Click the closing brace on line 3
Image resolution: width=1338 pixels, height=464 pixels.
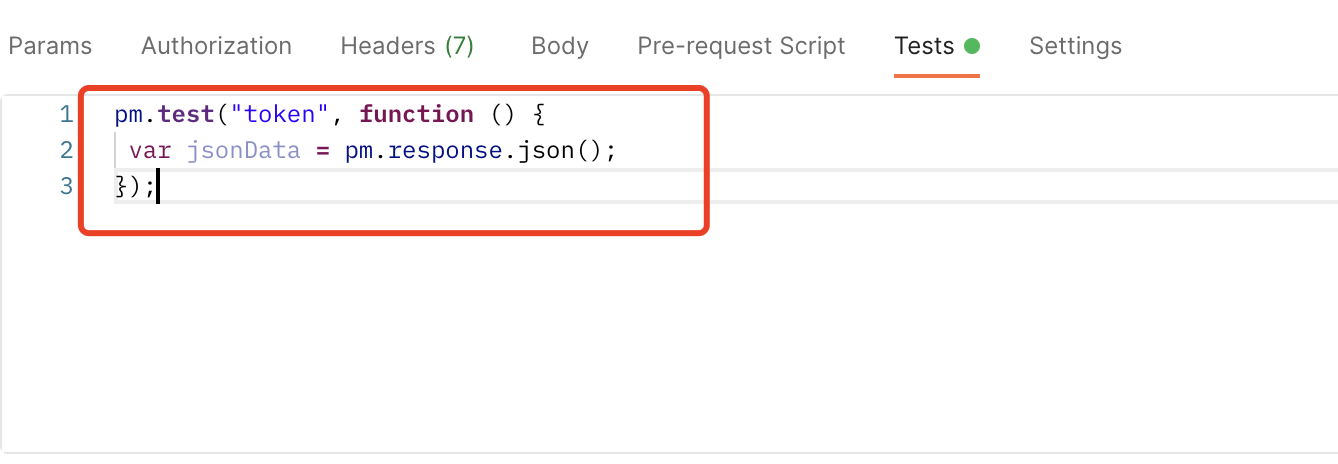[122, 187]
